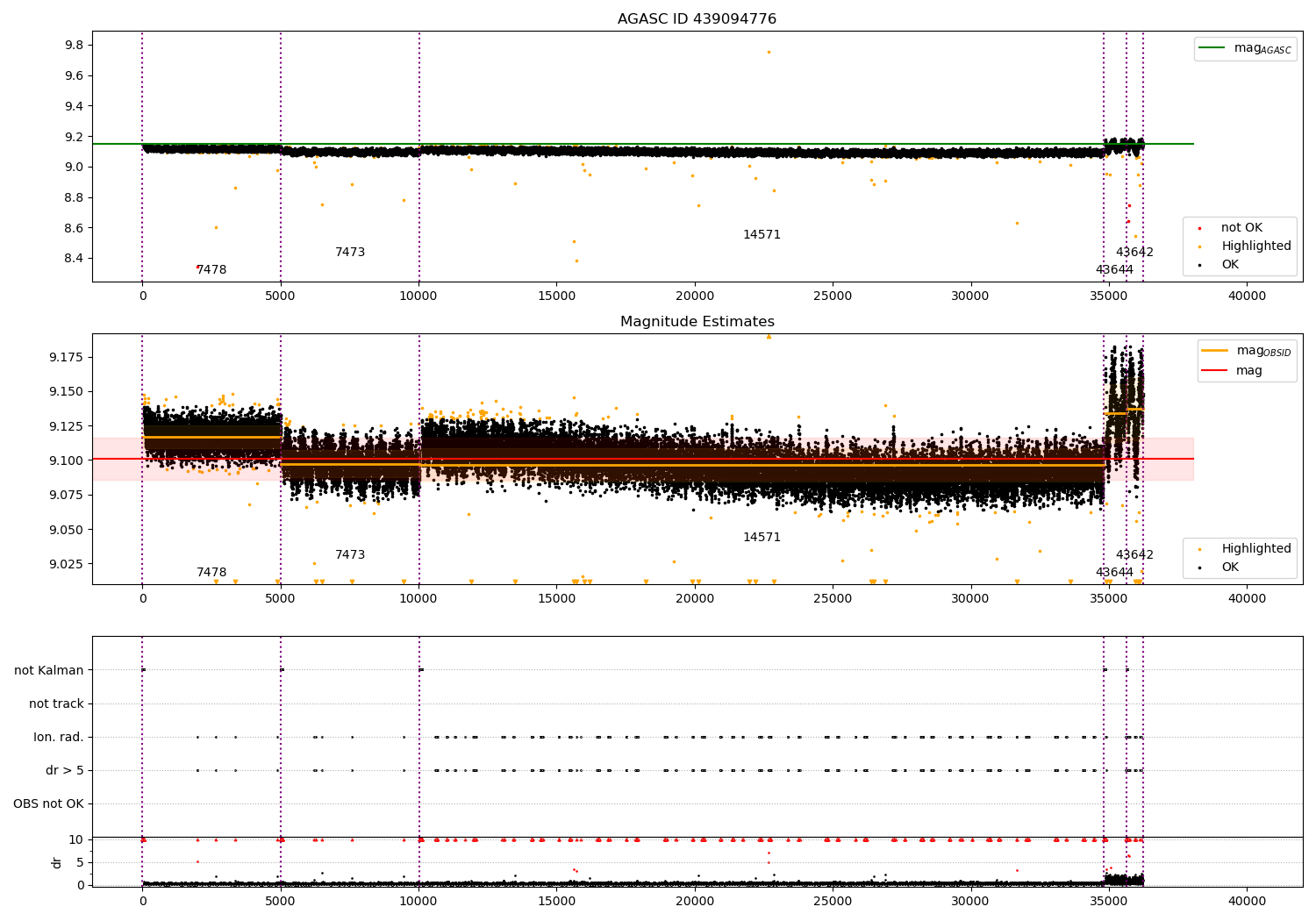Click y-tick 9.6 on top plot
The image size is (1316, 921).
click(x=74, y=76)
